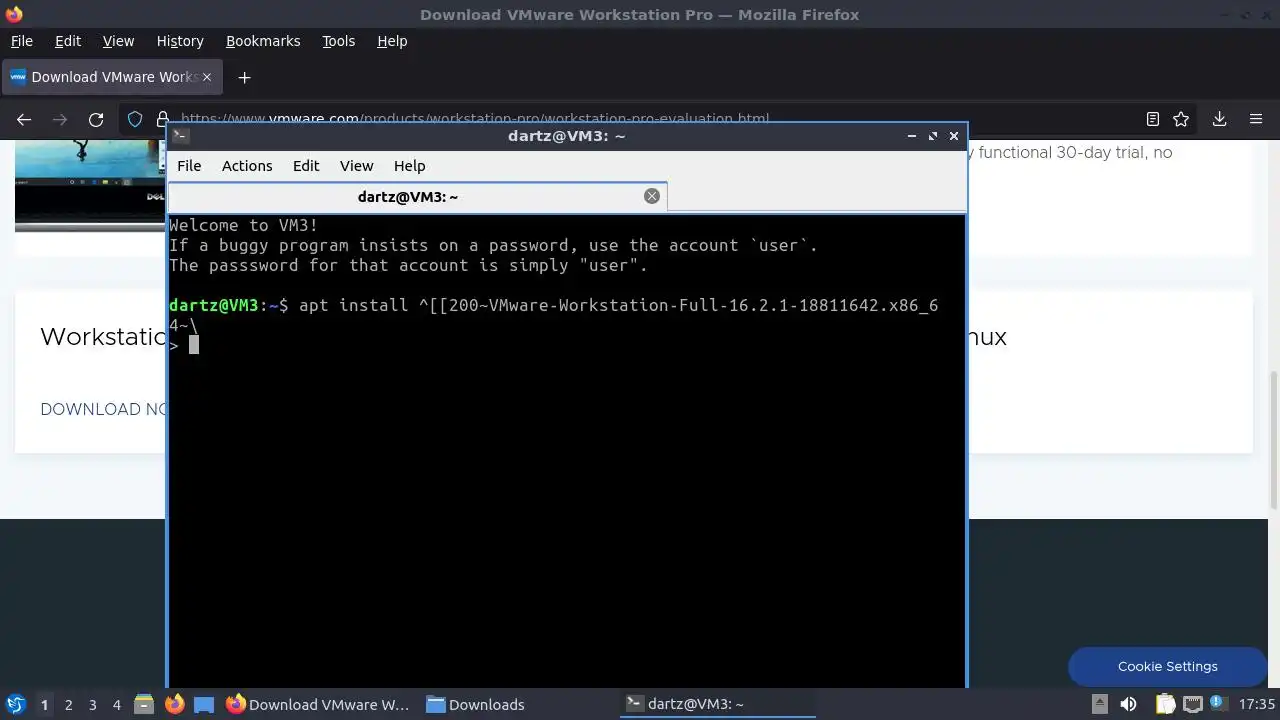Open the volume control tray icon
The image size is (1280, 720).
[x=1129, y=704]
